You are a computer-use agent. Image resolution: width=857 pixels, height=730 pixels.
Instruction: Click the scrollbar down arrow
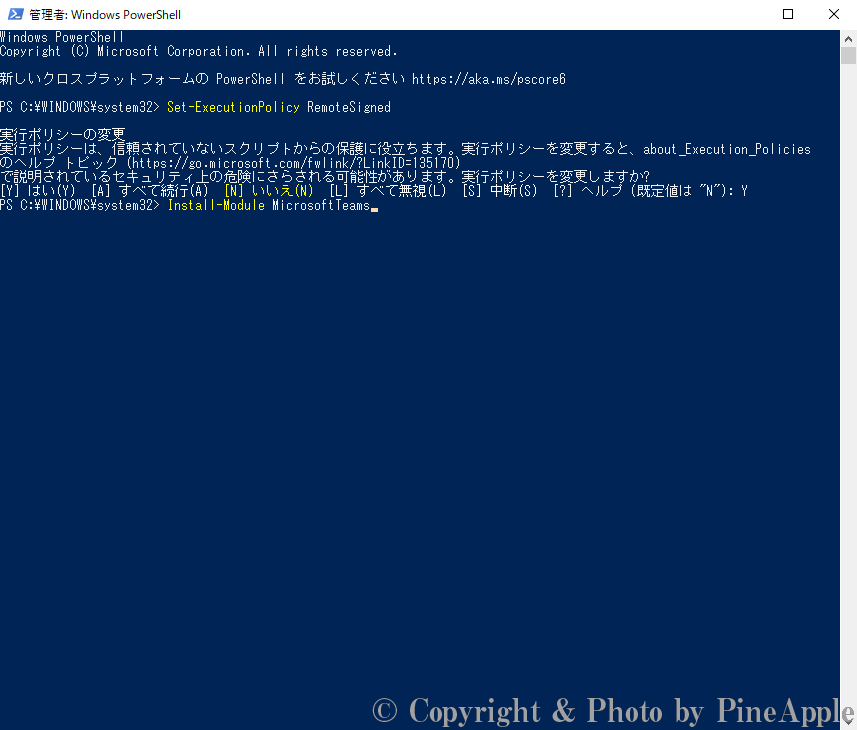click(848, 721)
